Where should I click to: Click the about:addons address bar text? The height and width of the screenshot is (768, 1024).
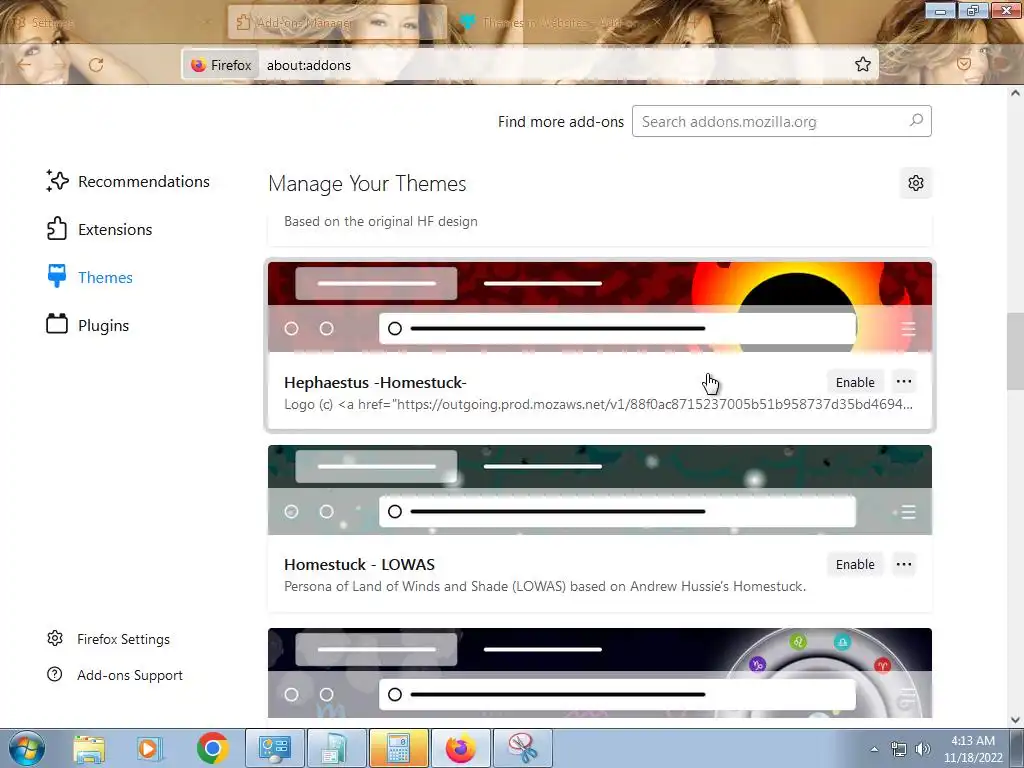(309, 65)
